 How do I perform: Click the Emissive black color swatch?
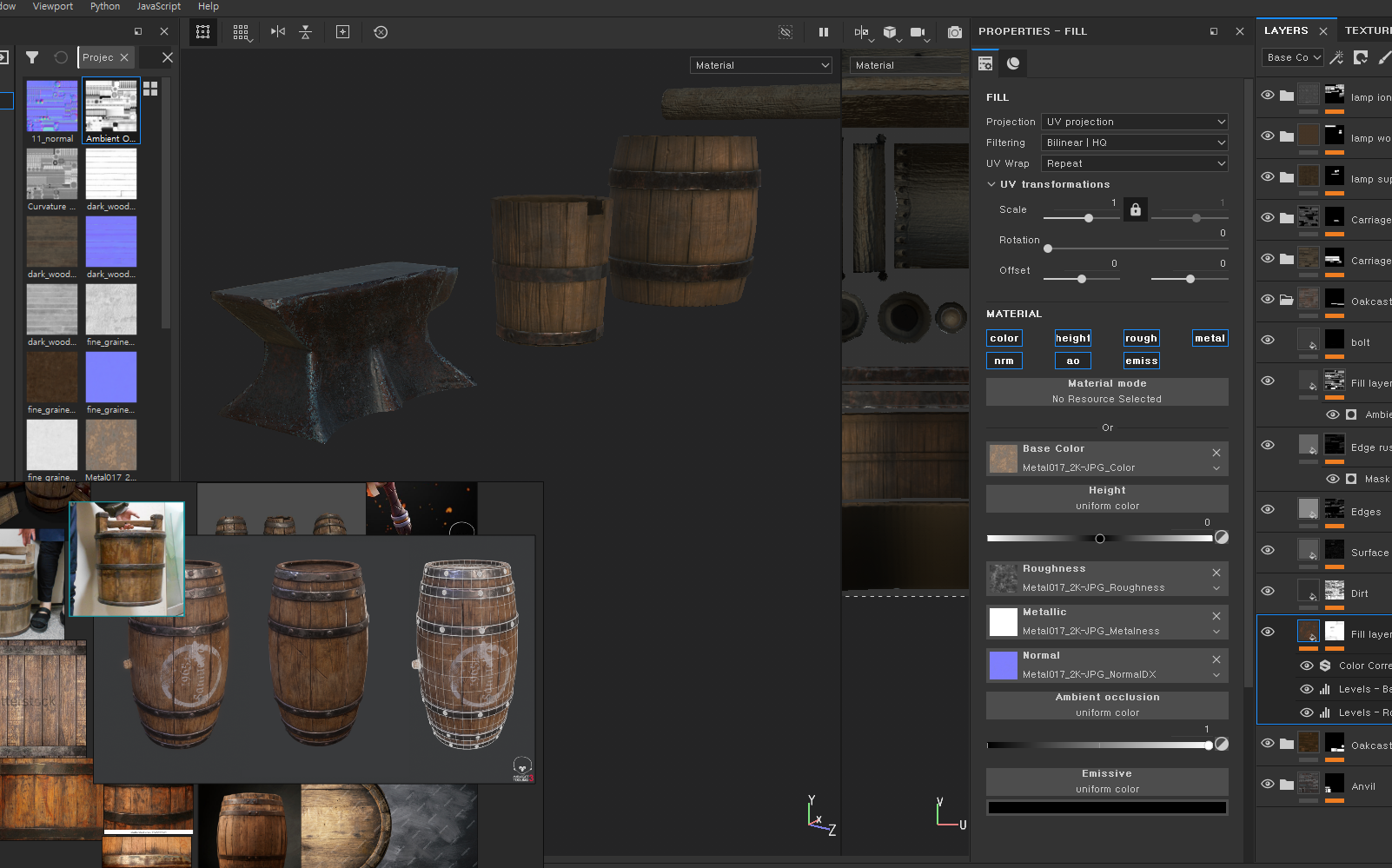[1107, 808]
